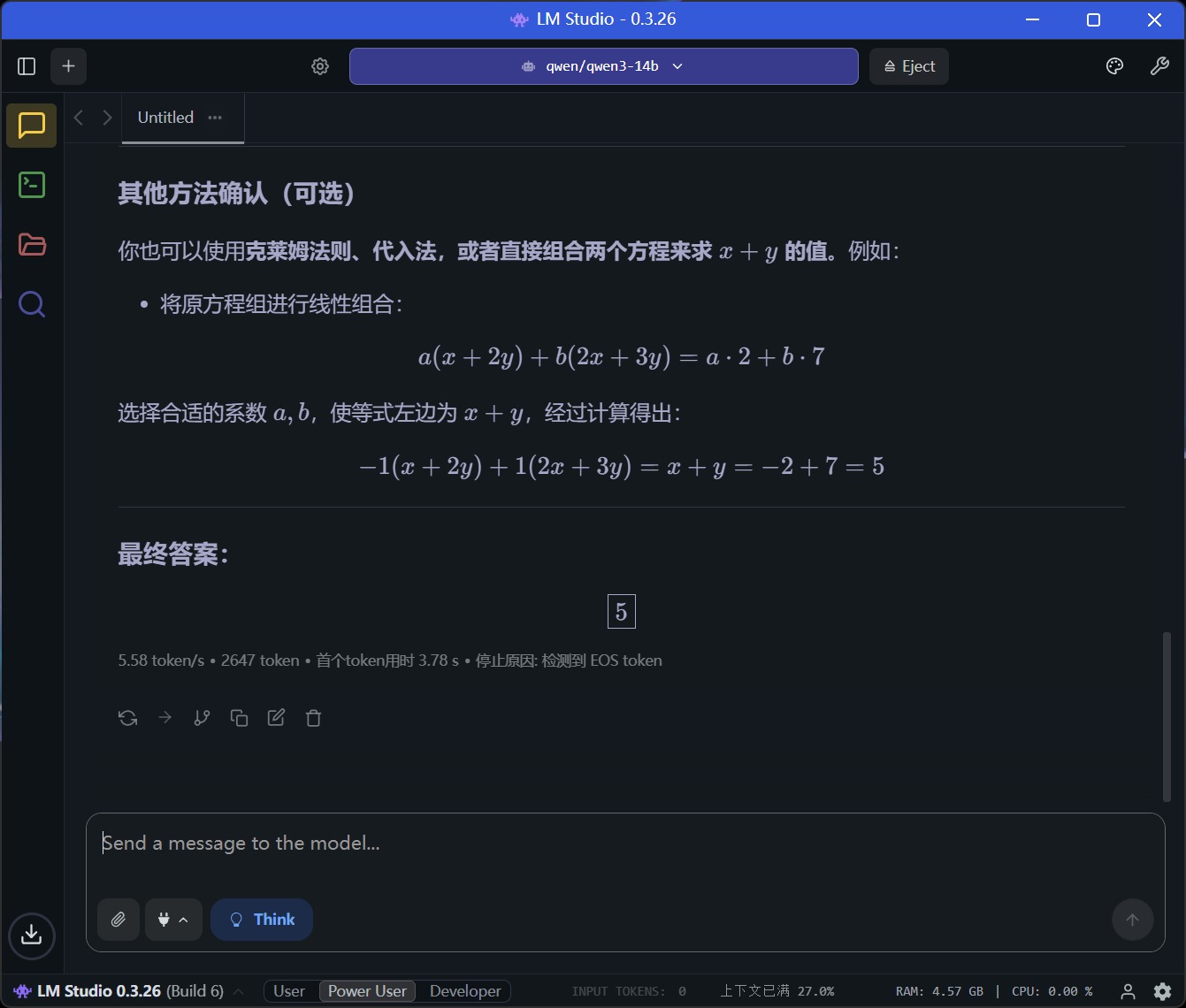1186x1008 pixels.
Task: Open the Untitled tab options menu
Action: tap(215, 118)
